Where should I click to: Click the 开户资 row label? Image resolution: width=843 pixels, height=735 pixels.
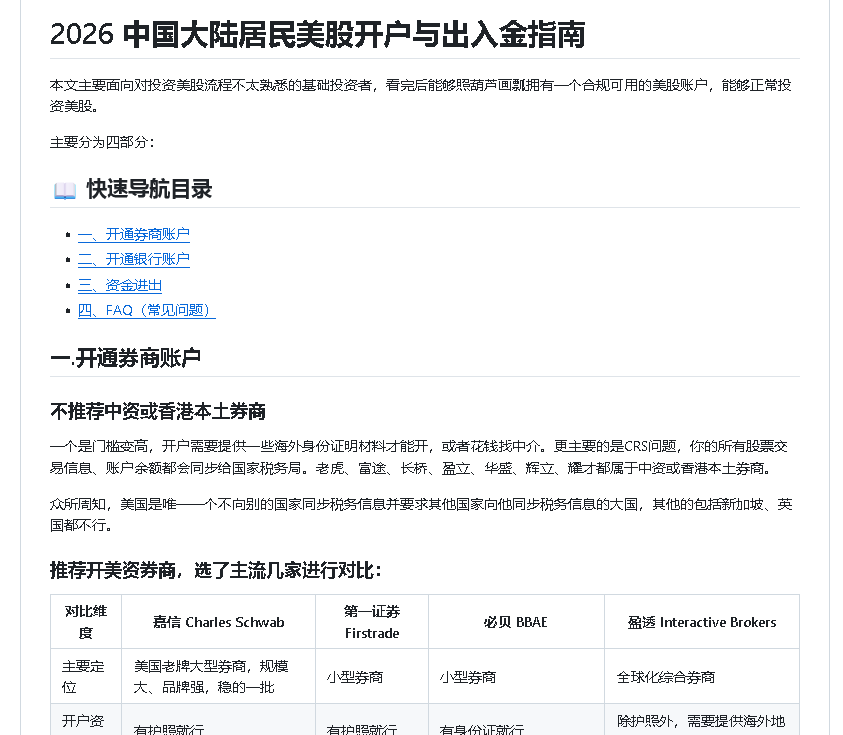(86, 720)
